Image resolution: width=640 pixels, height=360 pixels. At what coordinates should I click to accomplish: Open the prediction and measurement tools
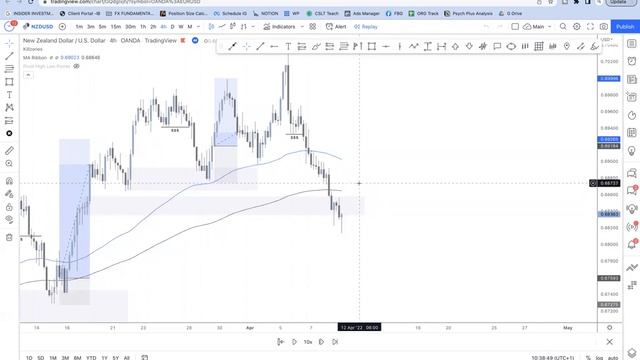(9, 120)
